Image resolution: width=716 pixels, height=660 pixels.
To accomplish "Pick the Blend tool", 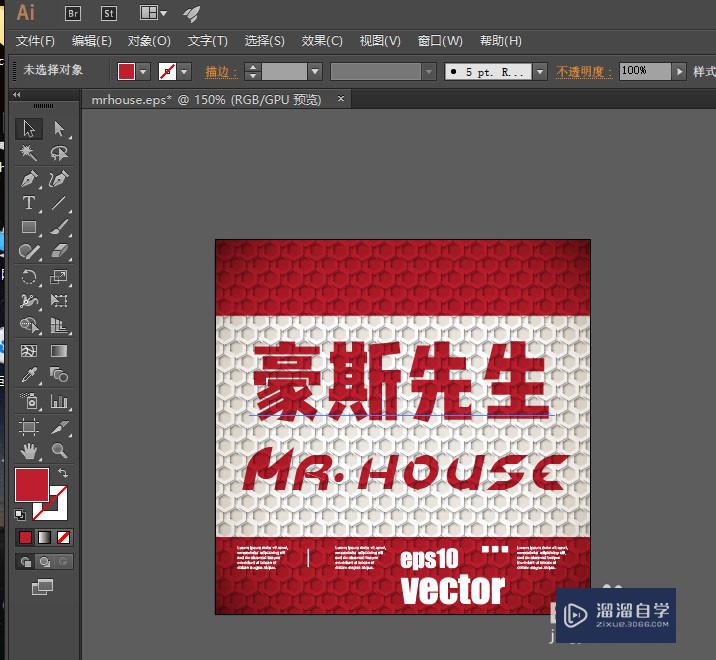I will click(59, 375).
